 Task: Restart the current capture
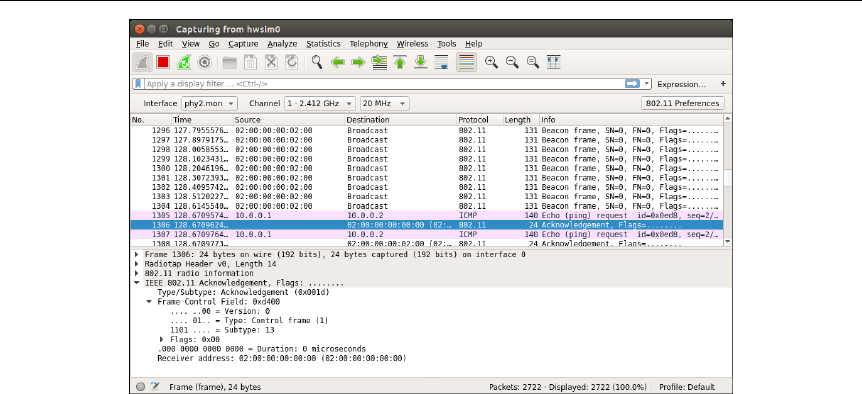click(184, 62)
